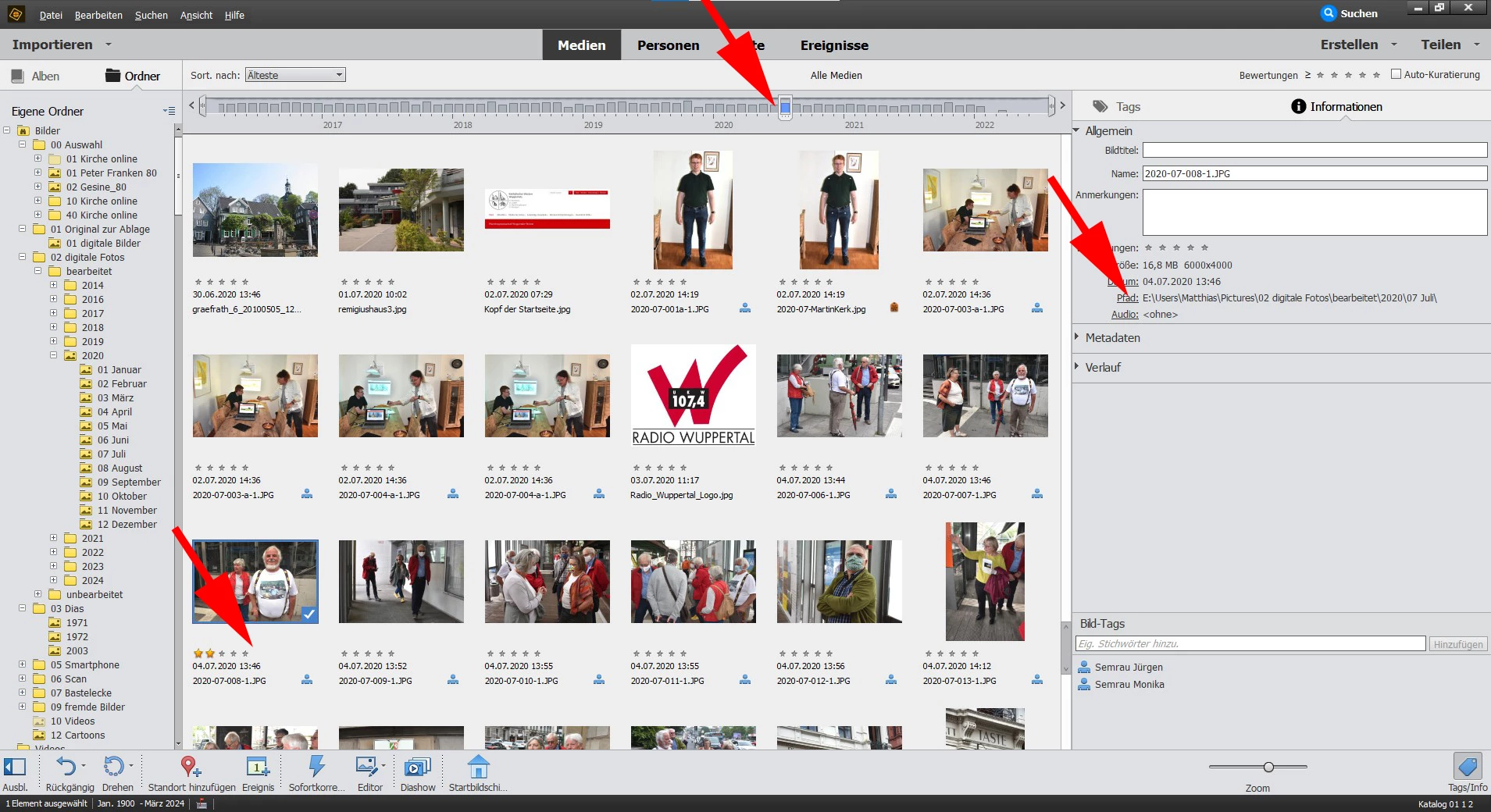Start the Diashow slideshow

(x=417, y=767)
